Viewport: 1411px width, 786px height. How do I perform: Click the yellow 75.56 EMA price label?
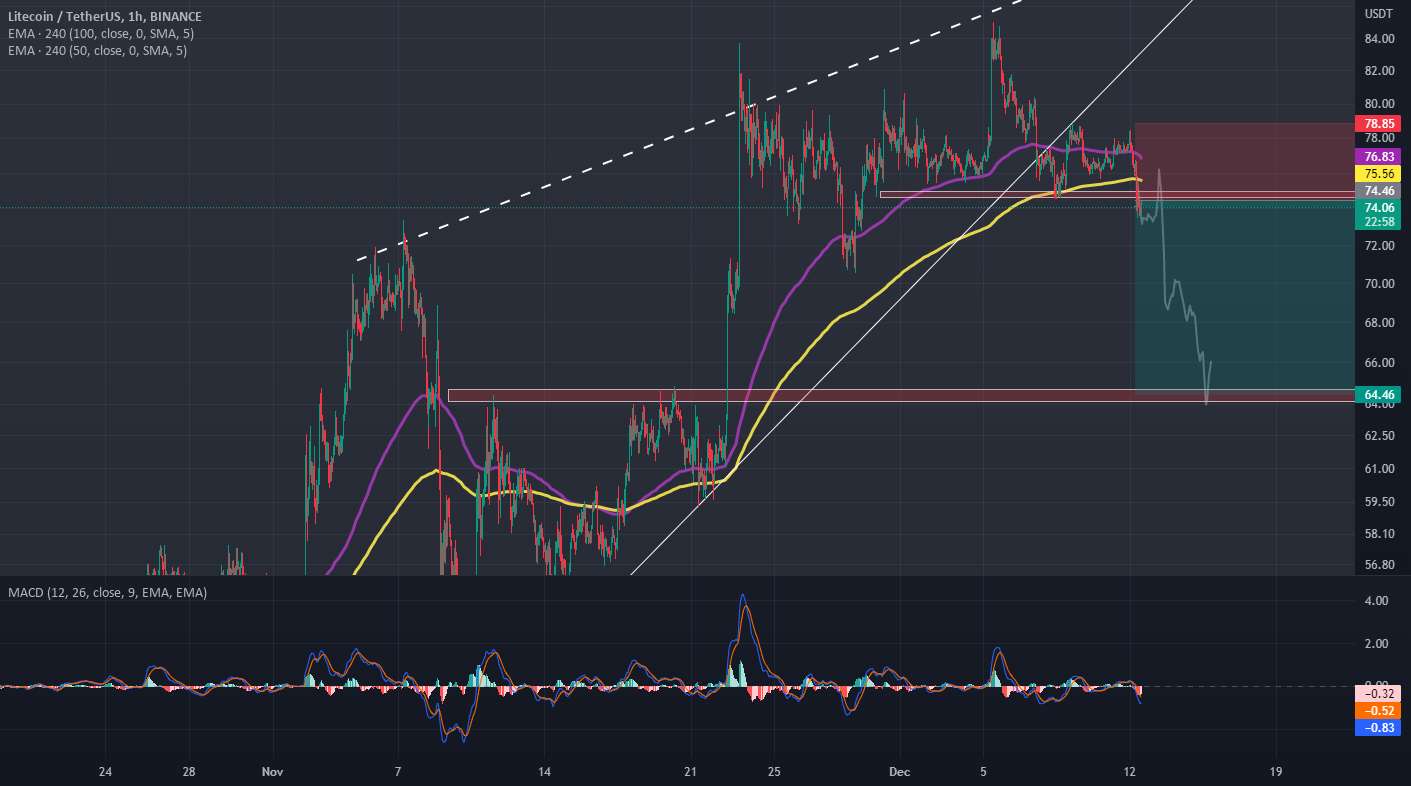click(x=1380, y=173)
